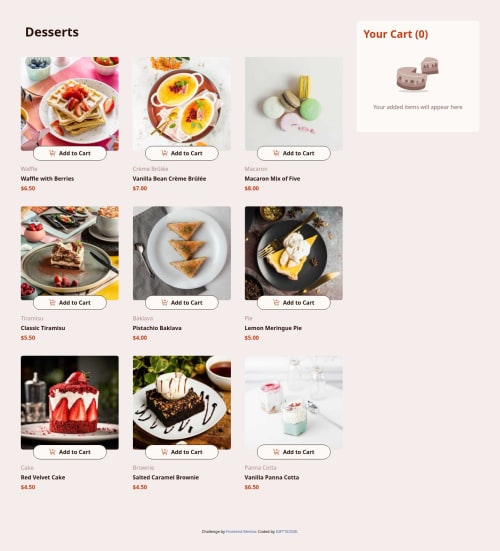Click cart icon under Classic Tiramisu image
This screenshot has width=500, height=551.
click(52, 302)
